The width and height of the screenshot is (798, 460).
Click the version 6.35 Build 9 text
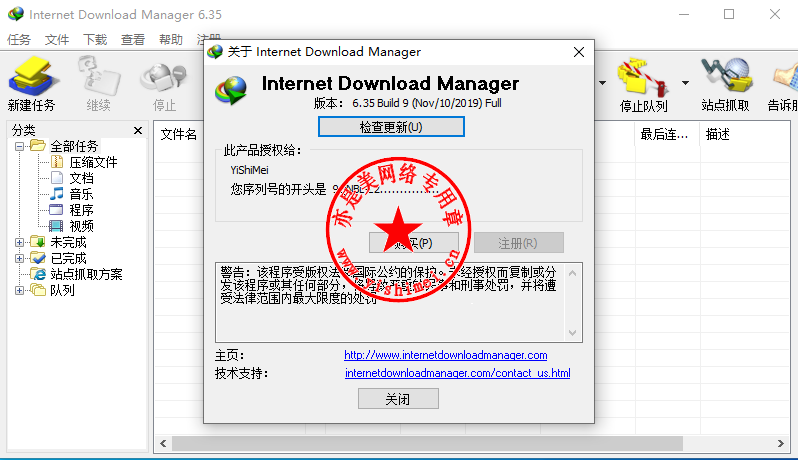point(426,103)
